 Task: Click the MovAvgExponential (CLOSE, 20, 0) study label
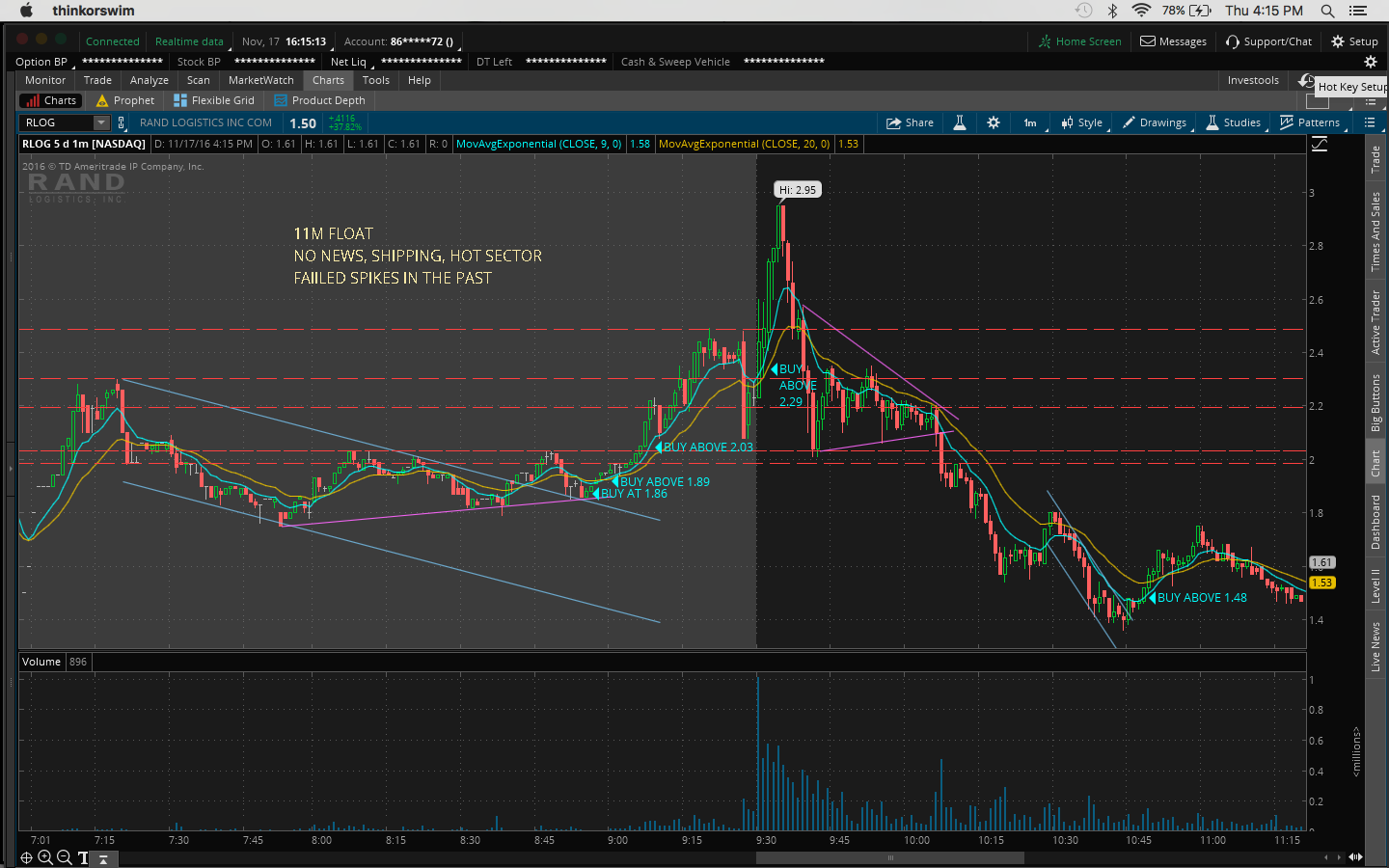tap(745, 144)
